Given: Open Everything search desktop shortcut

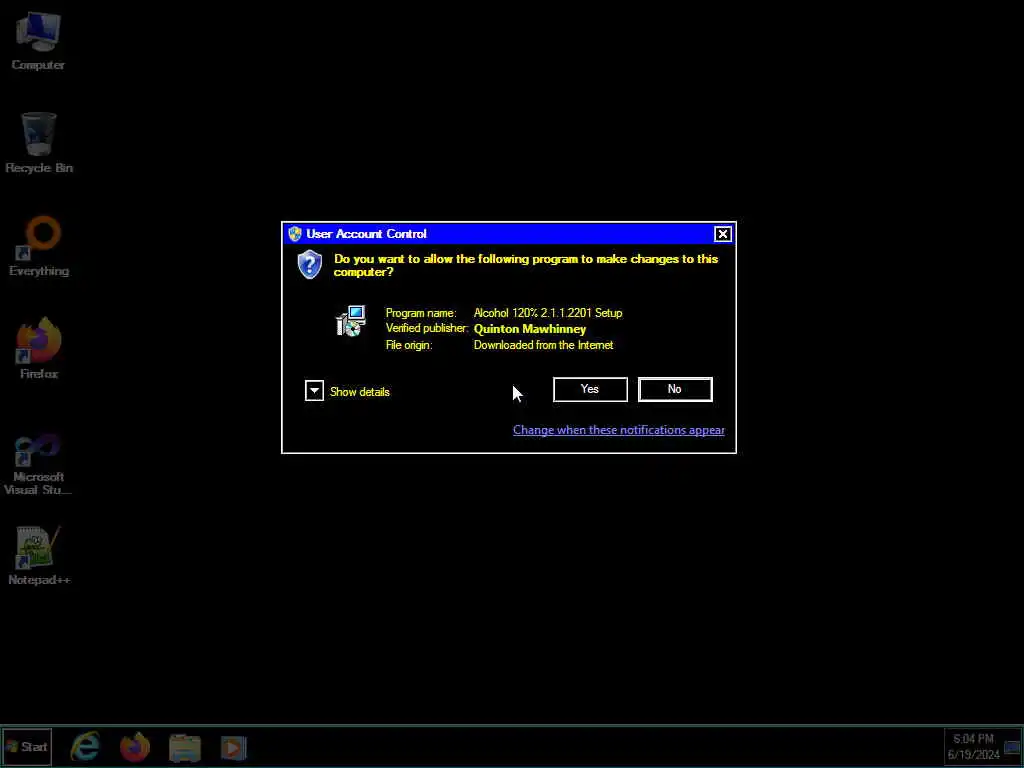Looking at the screenshot, I should (x=39, y=246).
